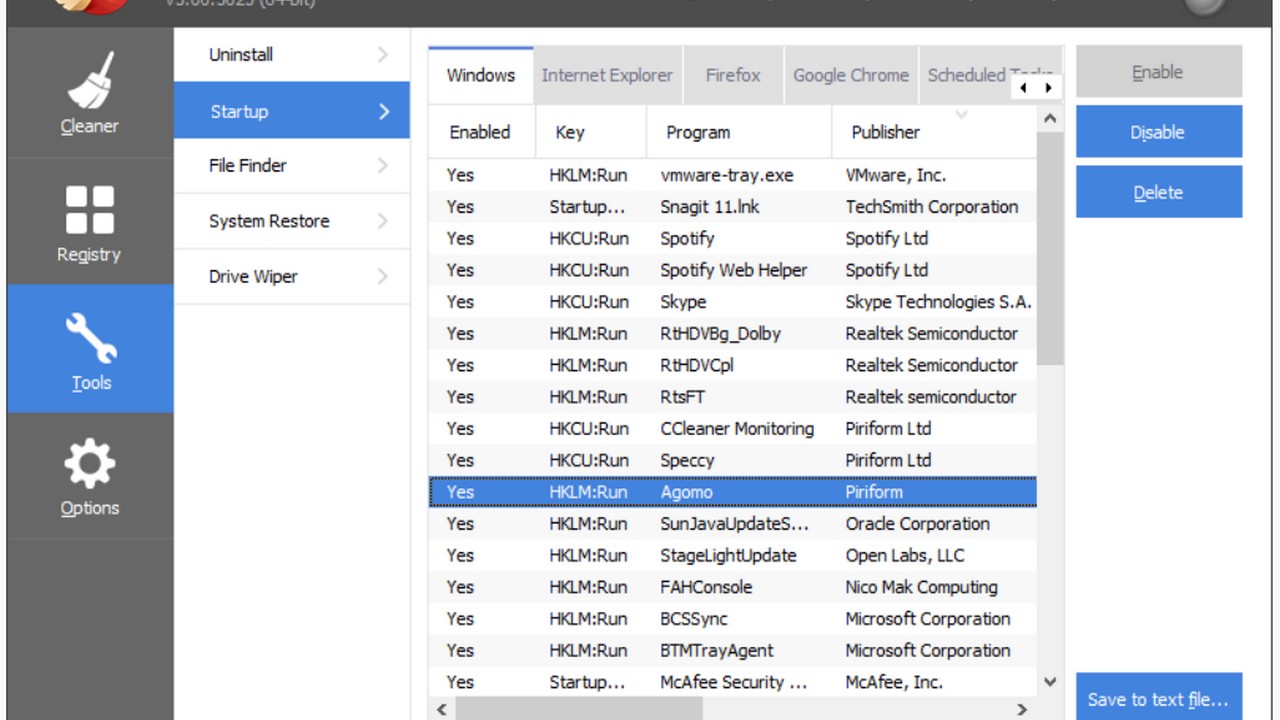The height and width of the screenshot is (720, 1280).
Task: Select the RtHDVCpl entry
Action: pyautogui.click(x=733, y=365)
